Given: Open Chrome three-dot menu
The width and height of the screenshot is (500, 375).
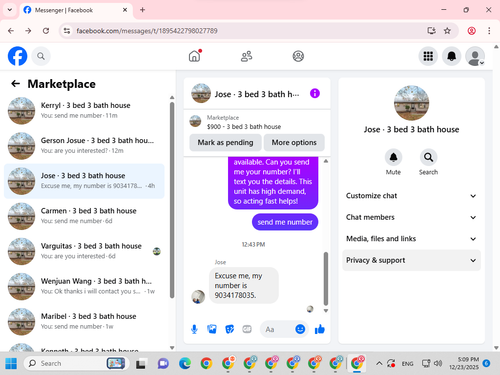Looking at the screenshot, I should [x=489, y=31].
